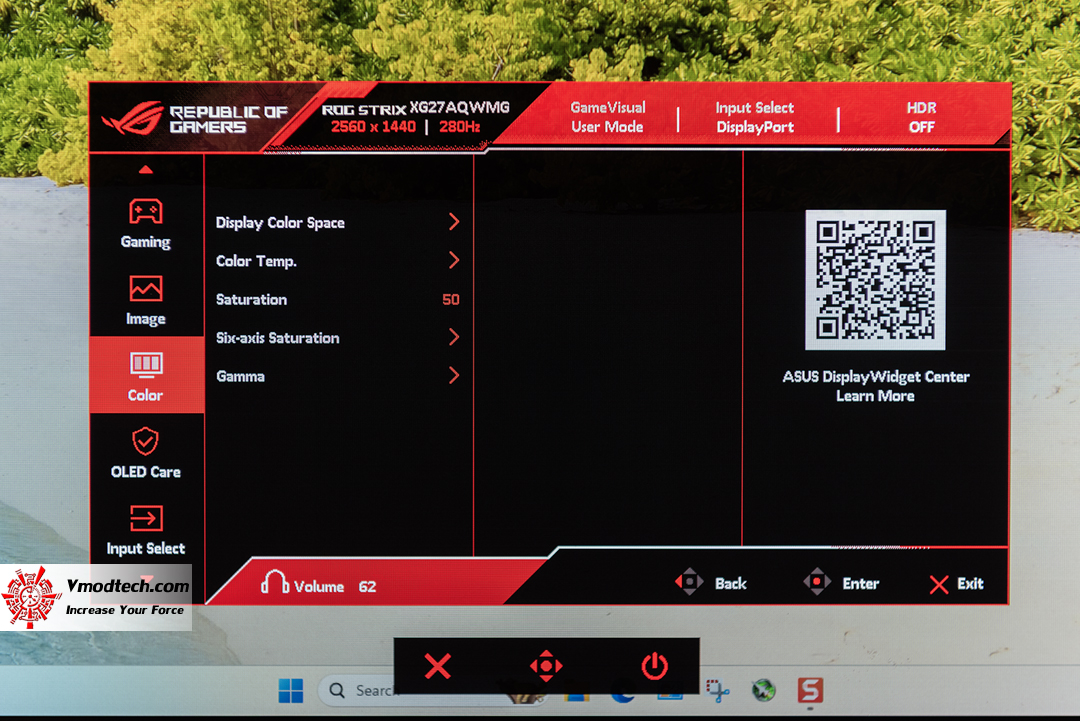Click the red X on the button bar
This screenshot has height=721, width=1080.
[x=438, y=666]
